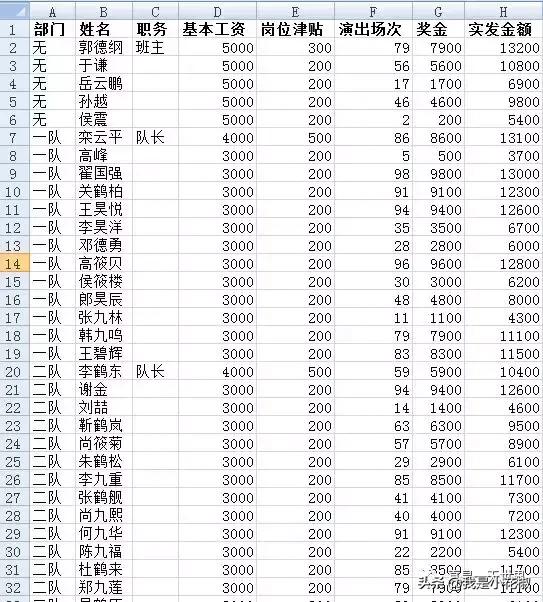Click 演出场次 value 98
The height and width of the screenshot is (602, 543).
pos(373,174)
